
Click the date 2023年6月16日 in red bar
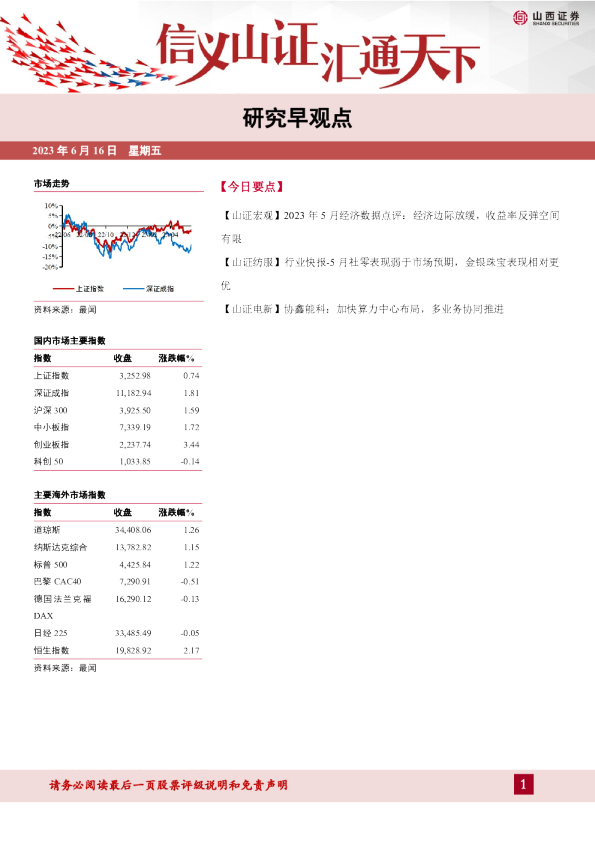click(x=74, y=150)
